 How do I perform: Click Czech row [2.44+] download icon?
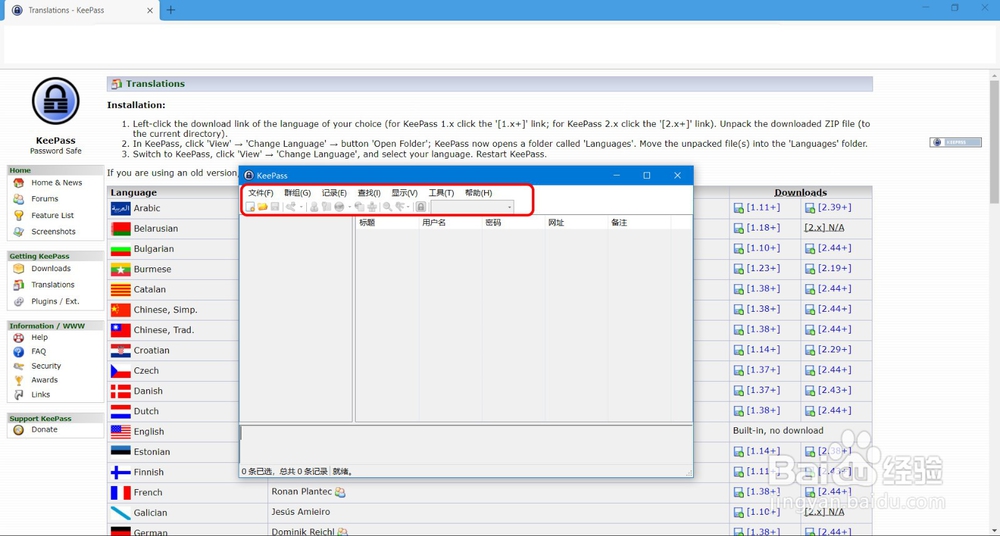pos(810,371)
